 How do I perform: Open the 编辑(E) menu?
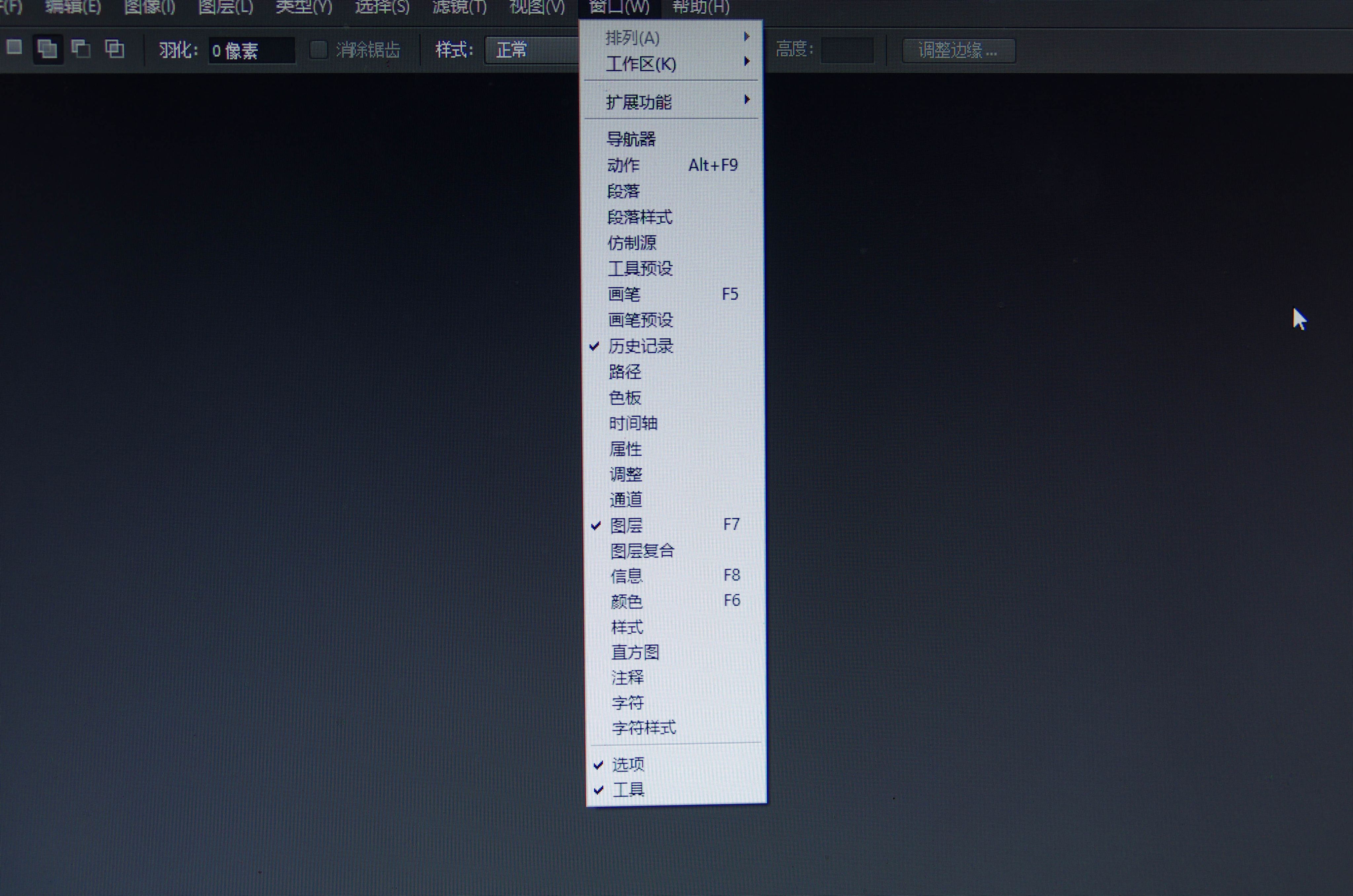click(73, 7)
